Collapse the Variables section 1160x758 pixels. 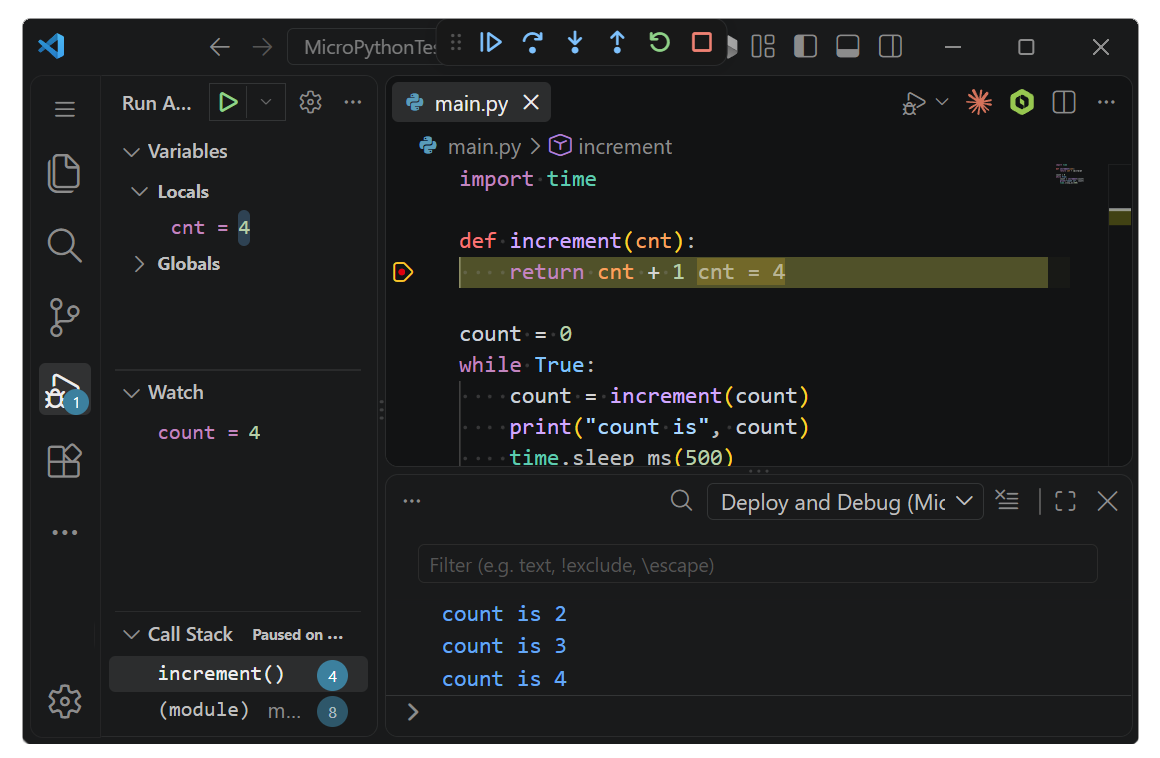click(132, 152)
